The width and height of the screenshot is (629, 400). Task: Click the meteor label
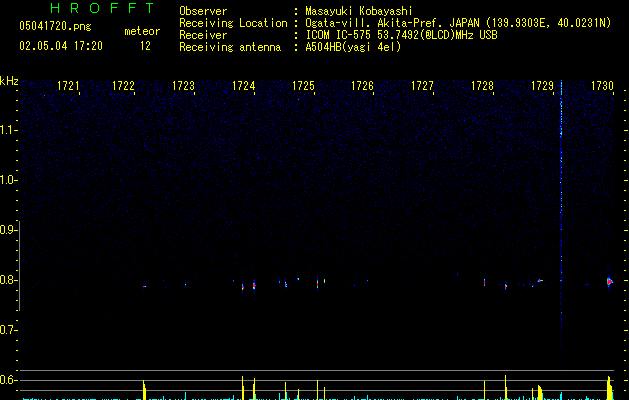pyautogui.click(x=142, y=31)
